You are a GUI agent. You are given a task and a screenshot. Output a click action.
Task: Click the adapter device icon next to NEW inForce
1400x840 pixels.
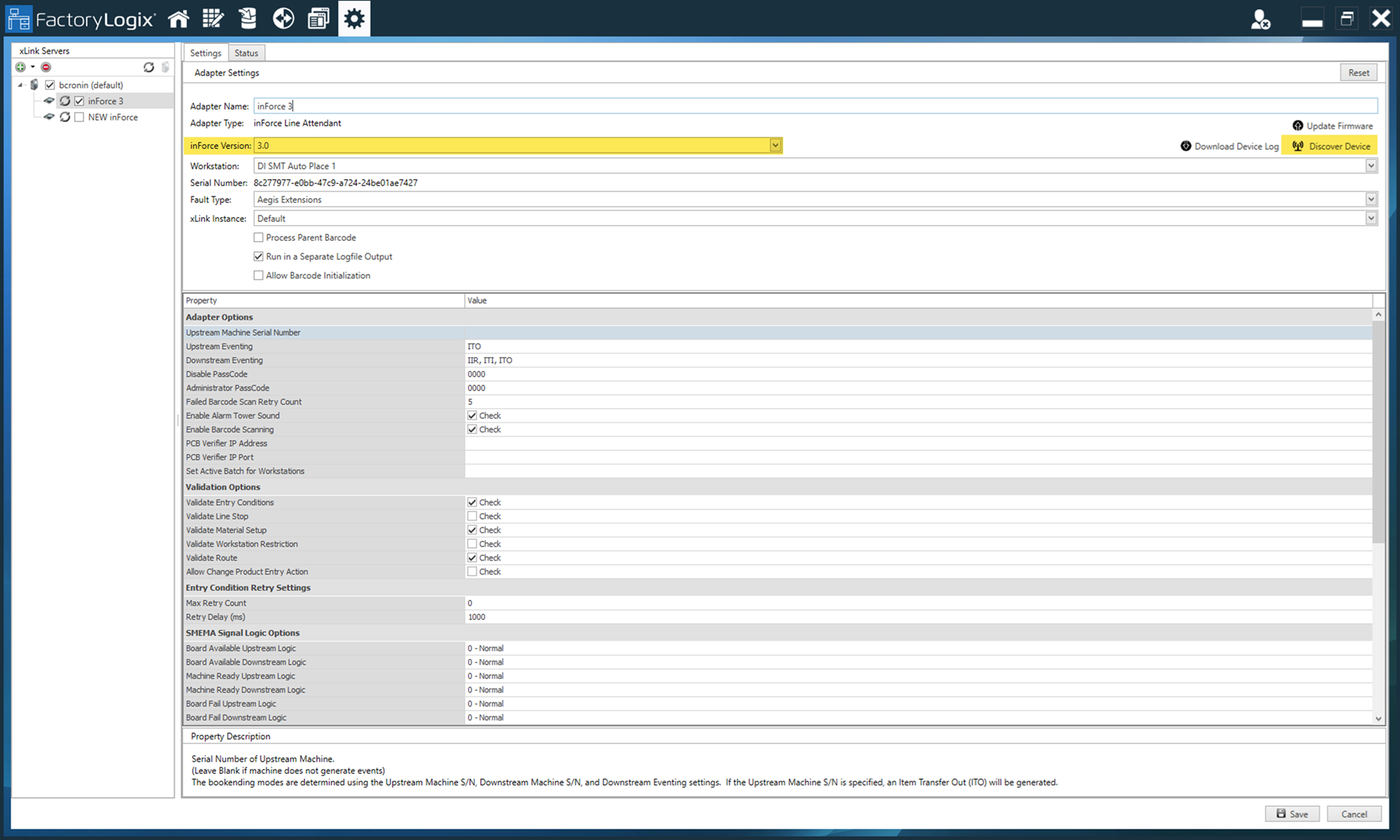point(49,117)
